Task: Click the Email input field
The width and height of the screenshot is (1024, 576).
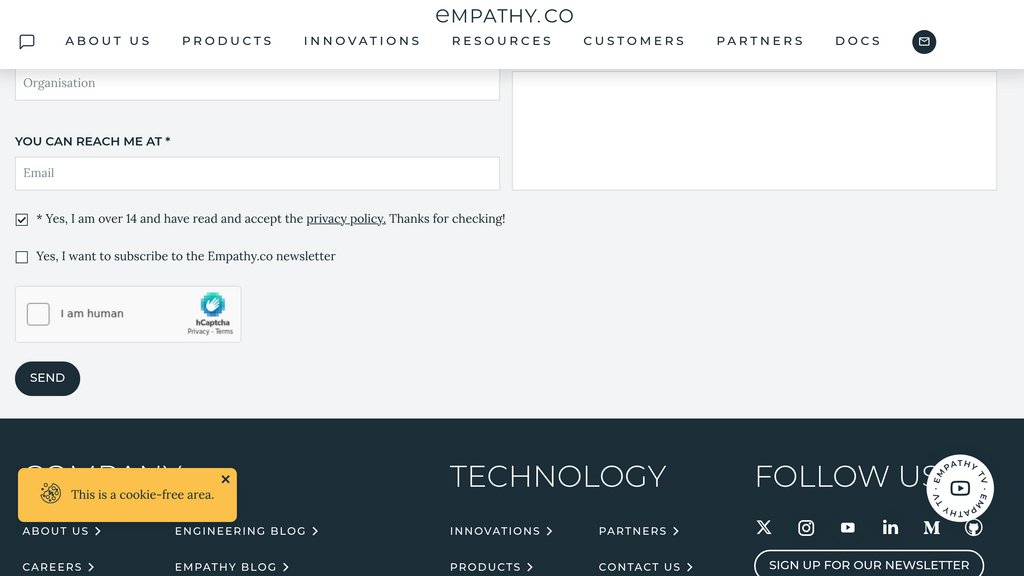Action: [256, 173]
